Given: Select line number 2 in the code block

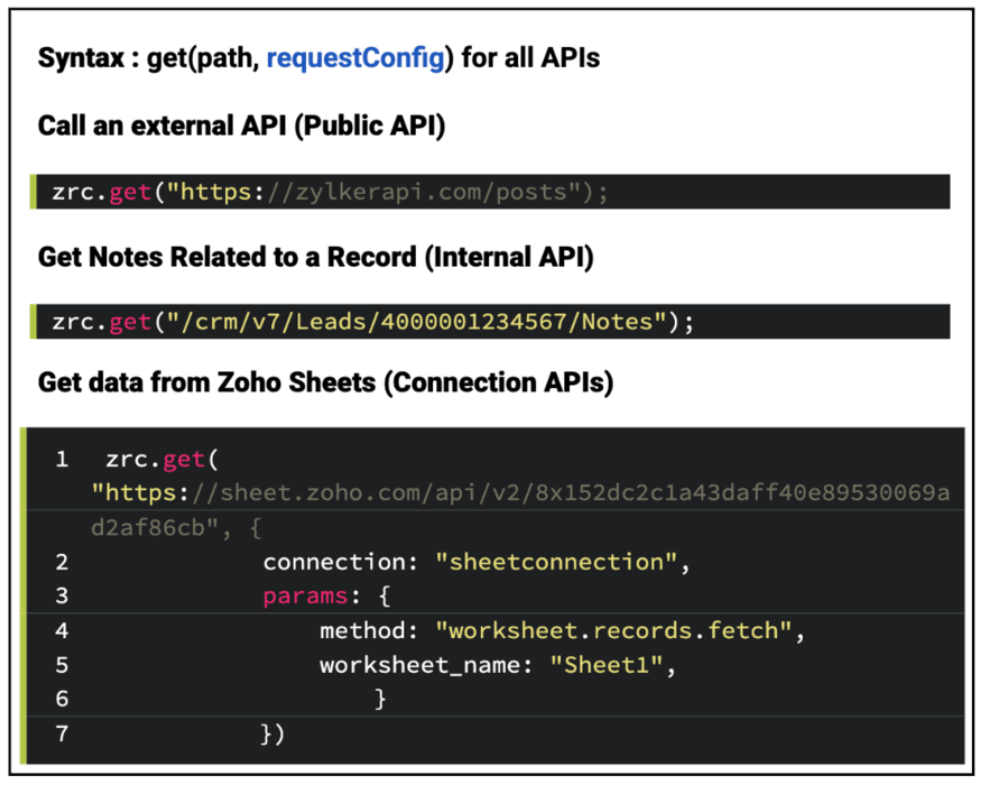Looking at the screenshot, I should click(62, 562).
